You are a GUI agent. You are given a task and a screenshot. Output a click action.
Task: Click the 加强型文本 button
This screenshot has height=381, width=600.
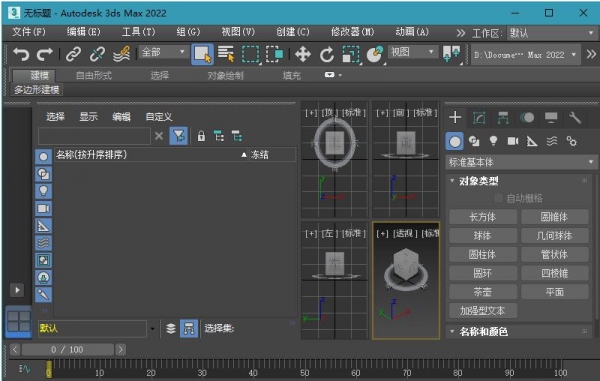pos(483,311)
